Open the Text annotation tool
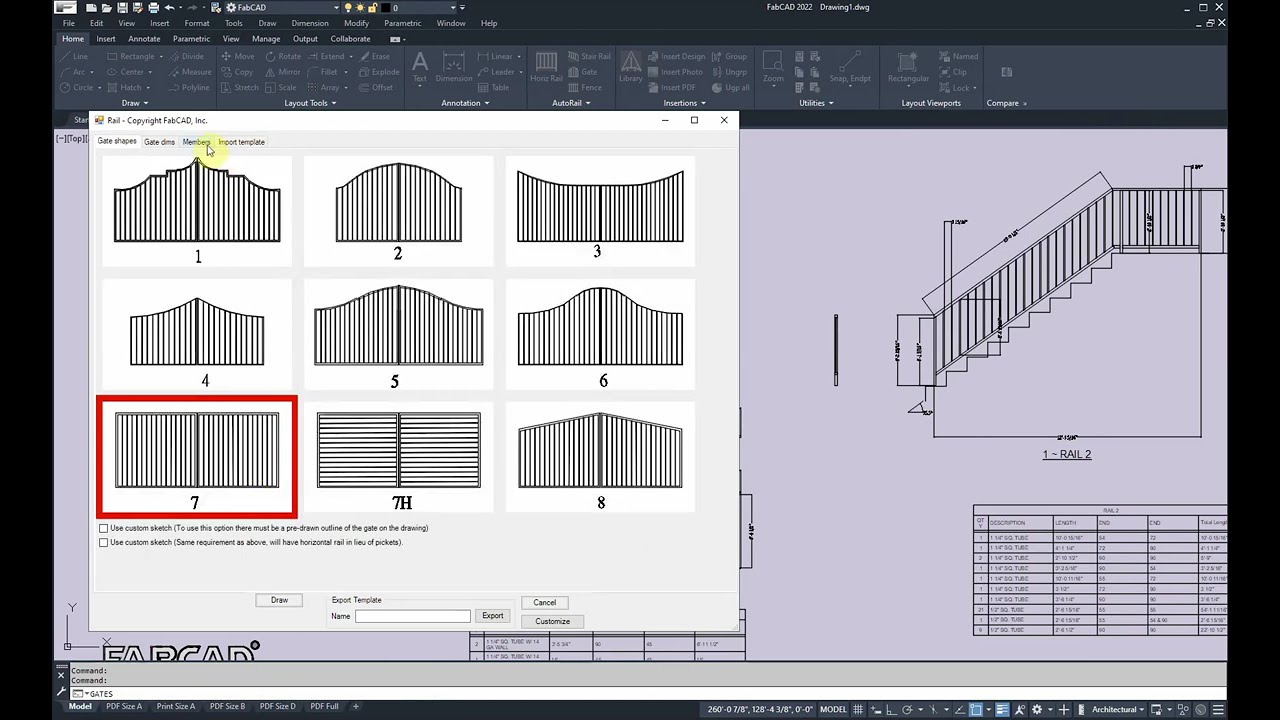 pyautogui.click(x=420, y=67)
